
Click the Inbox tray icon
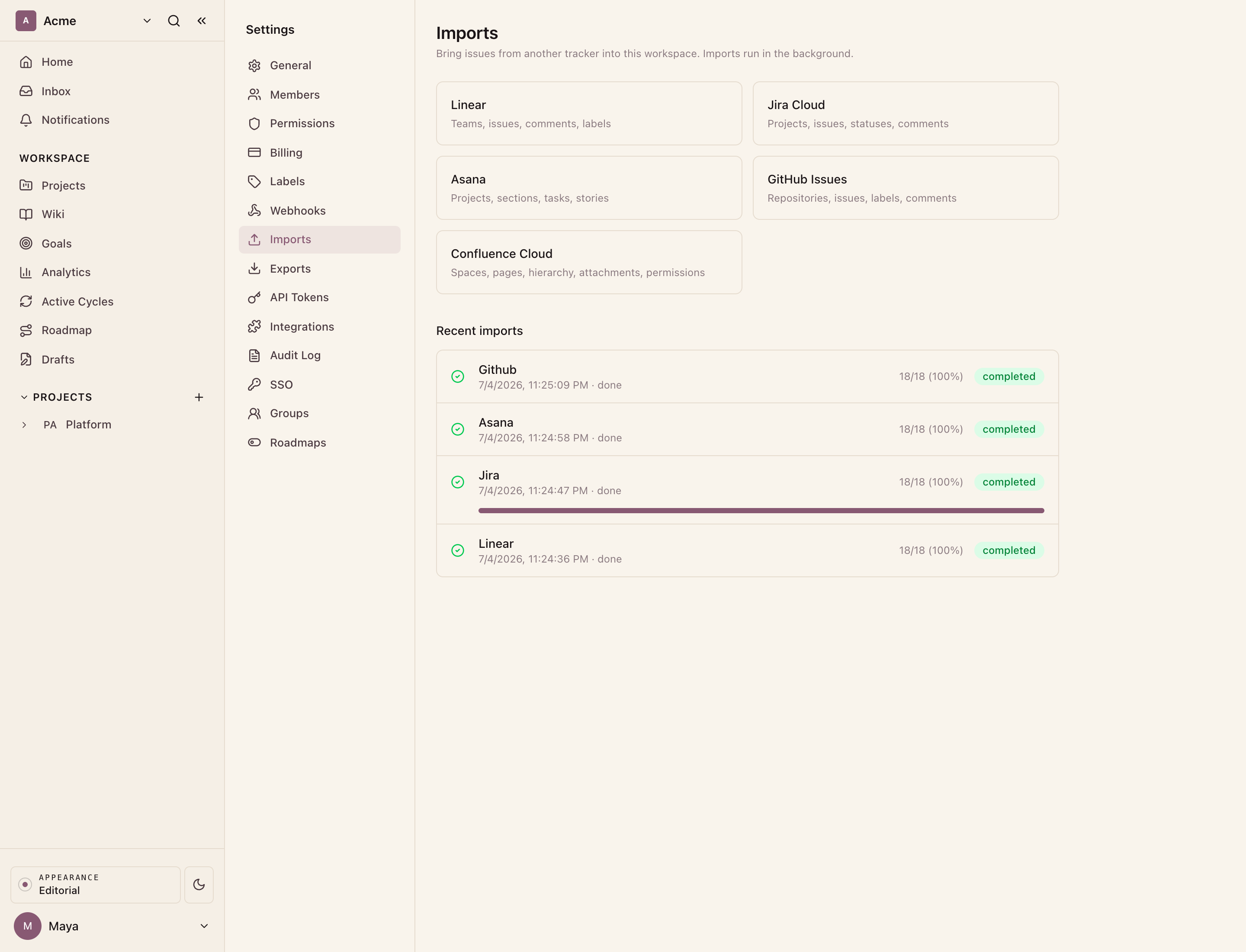26,91
